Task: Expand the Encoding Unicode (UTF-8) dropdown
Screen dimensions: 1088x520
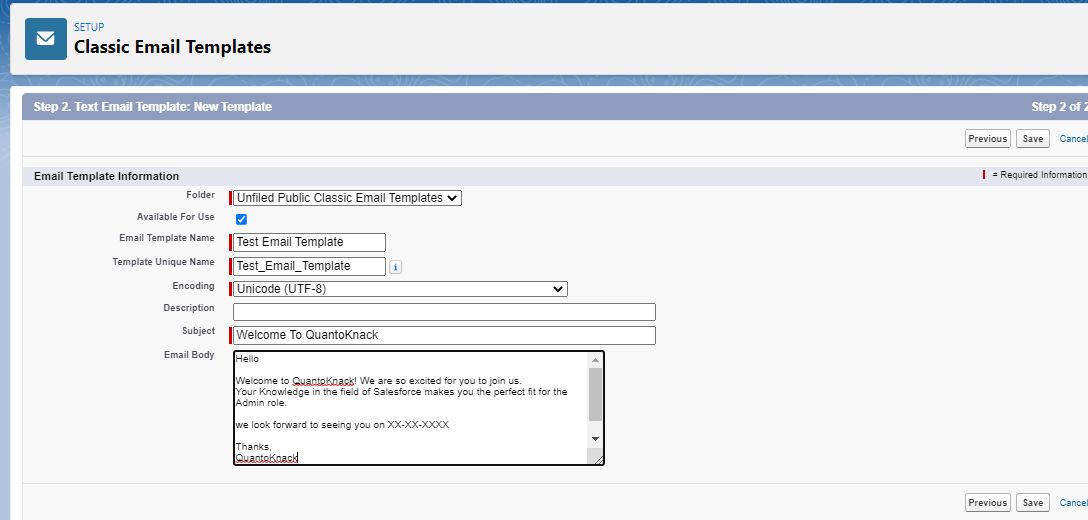Action: point(400,289)
